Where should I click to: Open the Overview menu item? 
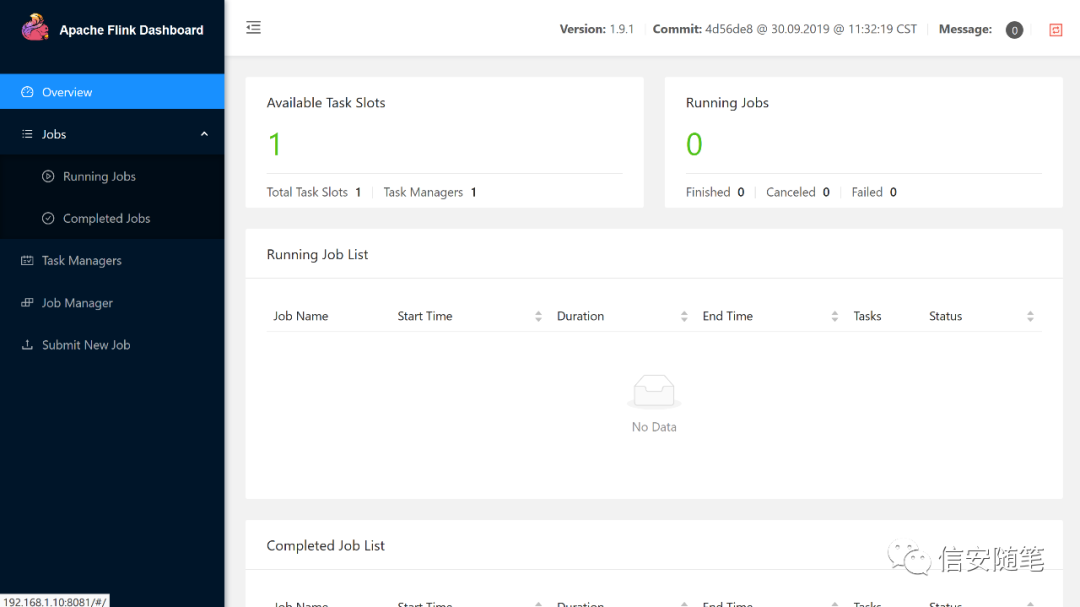pos(112,92)
